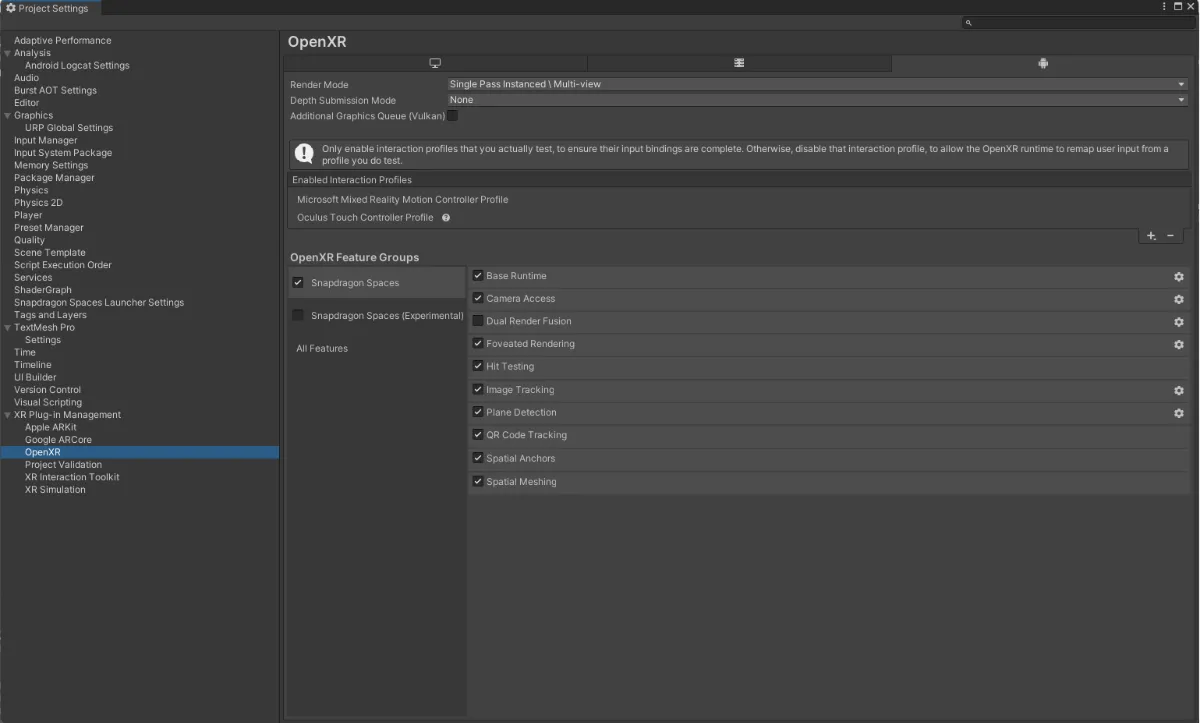Image resolution: width=1200 pixels, height=723 pixels.
Task: Open the Depth Submission Mode dropdown
Action: (x=817, y=100)
